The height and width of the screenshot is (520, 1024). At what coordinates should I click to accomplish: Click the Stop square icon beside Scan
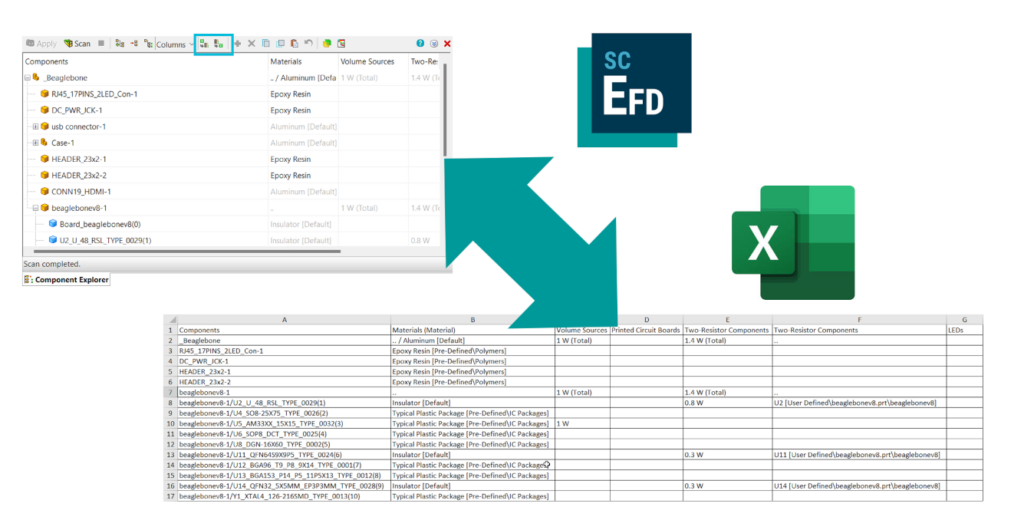point(101,44)
